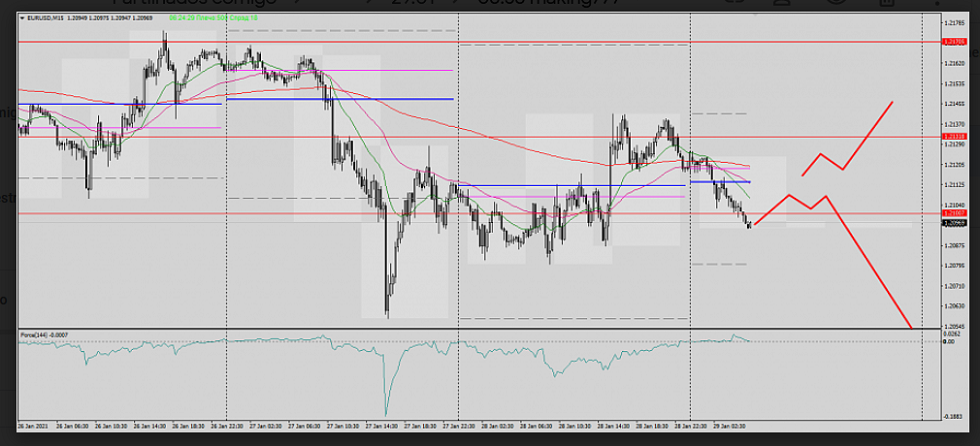980x446 pixels.
Task: Click the lowest candle wick of the chart
Action: pos(388,316)
